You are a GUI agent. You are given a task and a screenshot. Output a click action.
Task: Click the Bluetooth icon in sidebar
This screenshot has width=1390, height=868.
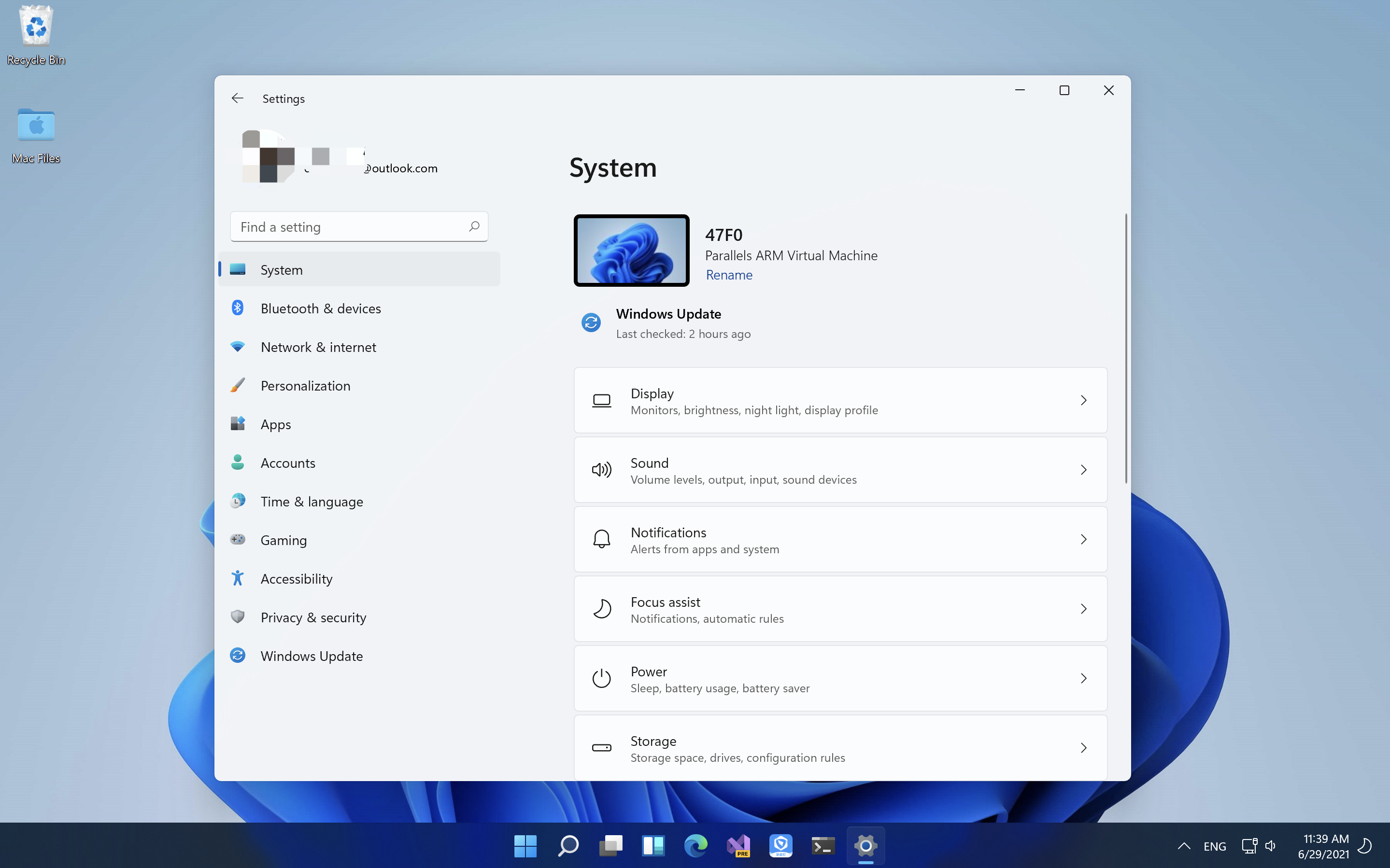coord(238,308)
